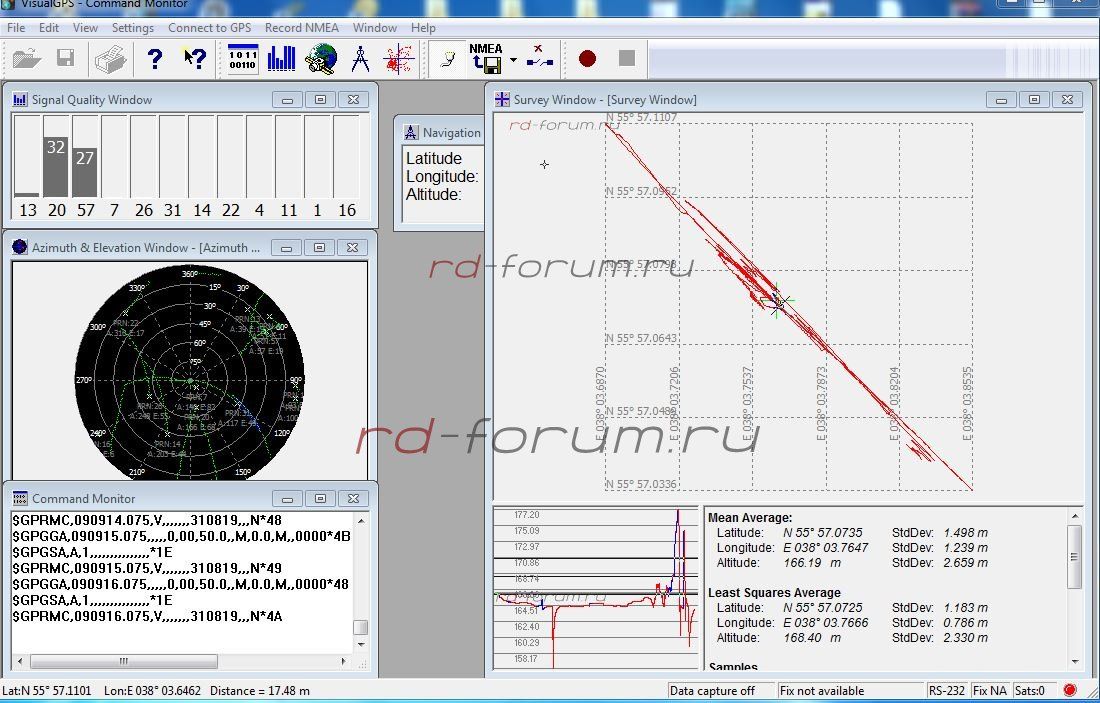This screenshot has height=703, width=1100.
Task: Click the context help question-arrow icon
Action: click(x=195, y=59)
